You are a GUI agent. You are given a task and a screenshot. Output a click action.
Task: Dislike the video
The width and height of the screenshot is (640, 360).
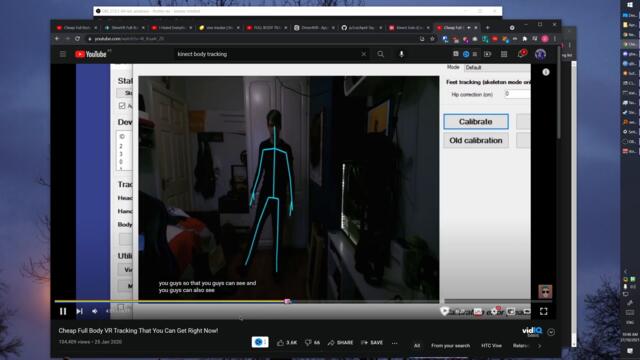pos(313,343)
